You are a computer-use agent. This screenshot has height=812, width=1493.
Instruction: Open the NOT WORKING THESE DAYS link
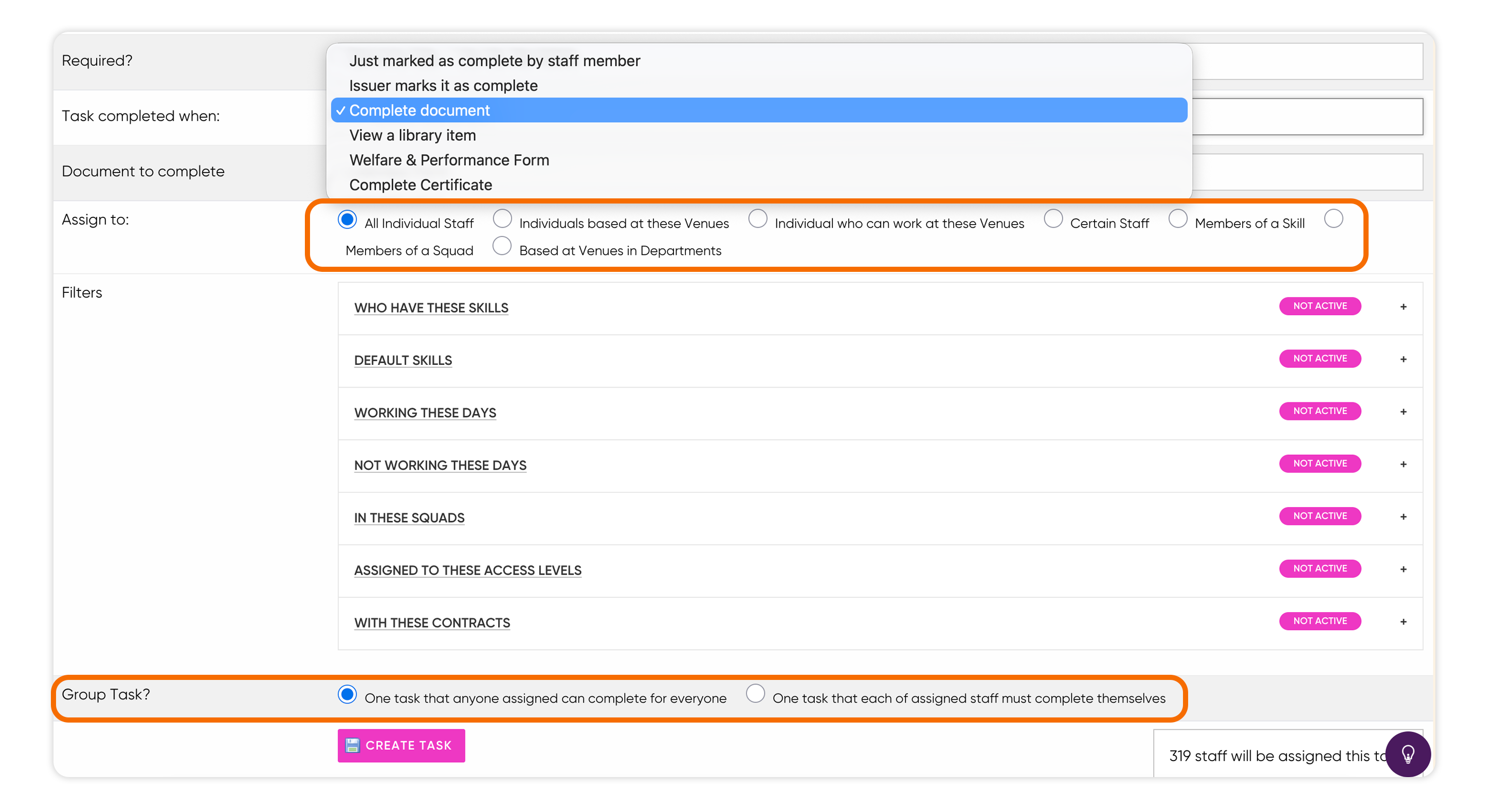tap(440, 466)
